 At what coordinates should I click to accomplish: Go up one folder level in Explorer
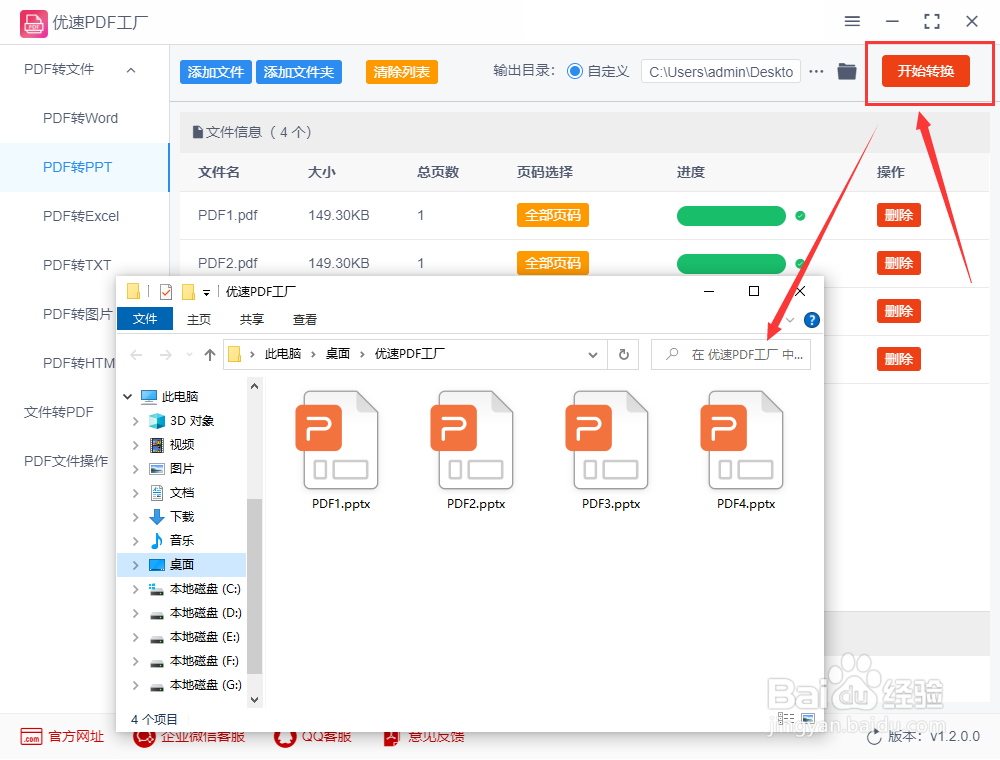(209, 354)
